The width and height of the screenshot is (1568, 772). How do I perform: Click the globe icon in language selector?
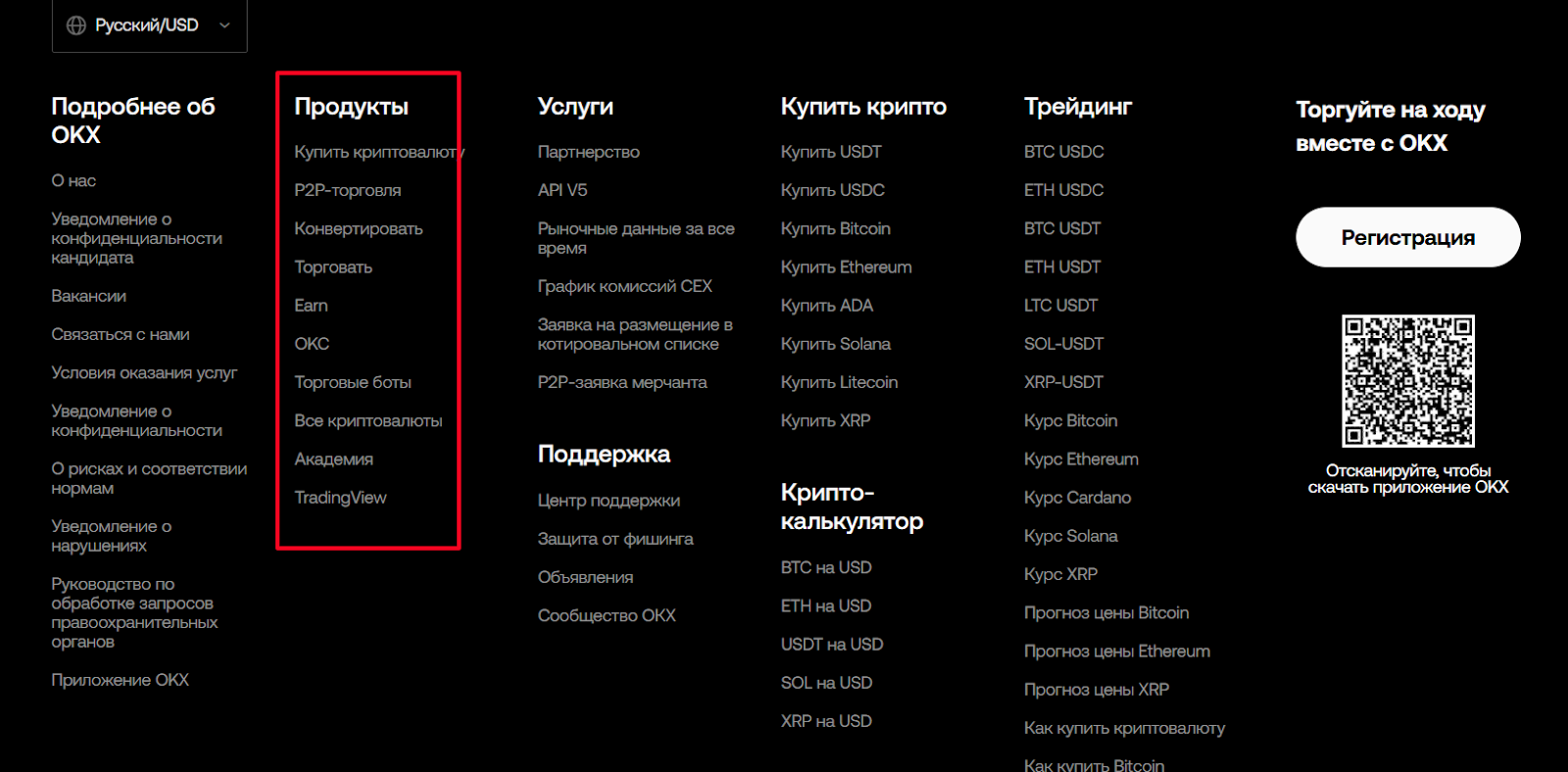click(x=76, y=25)
